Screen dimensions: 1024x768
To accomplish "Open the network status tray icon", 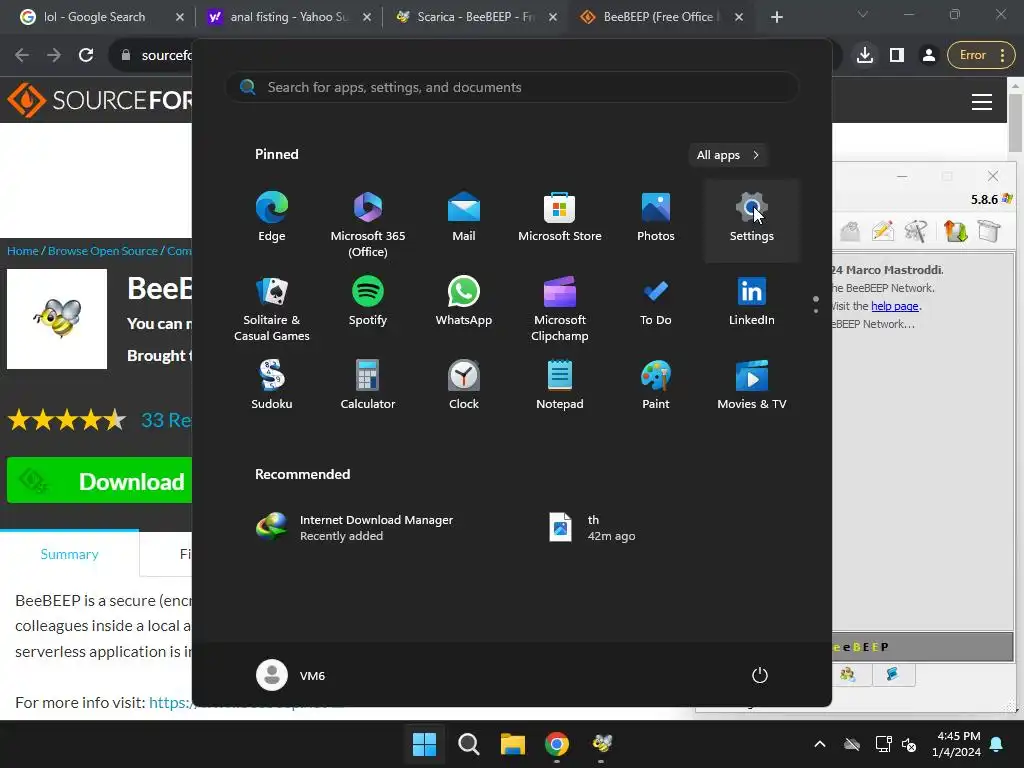I will click(883, 744).
